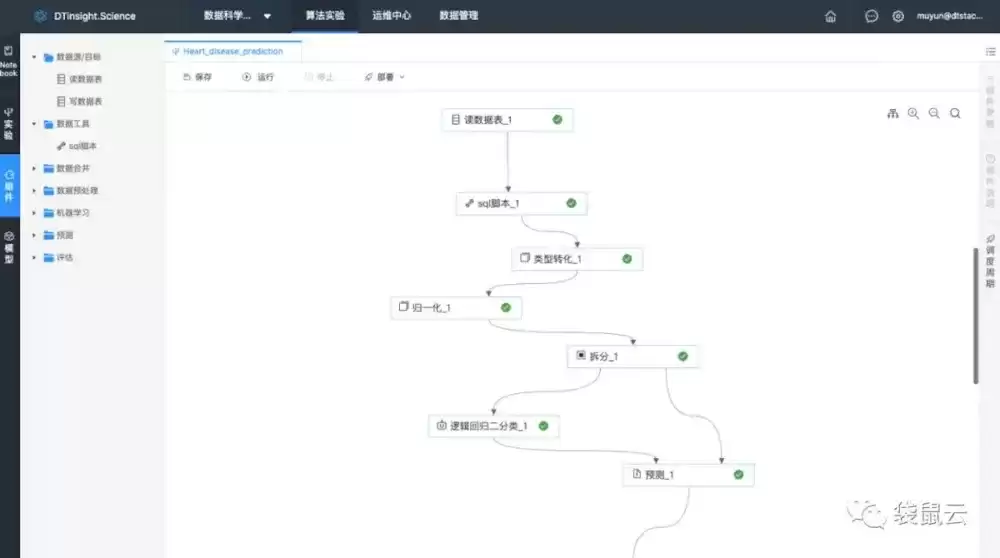Expand the 机器学习 folder
This screenshot has width=1000, height=558.
coord(34,213)
